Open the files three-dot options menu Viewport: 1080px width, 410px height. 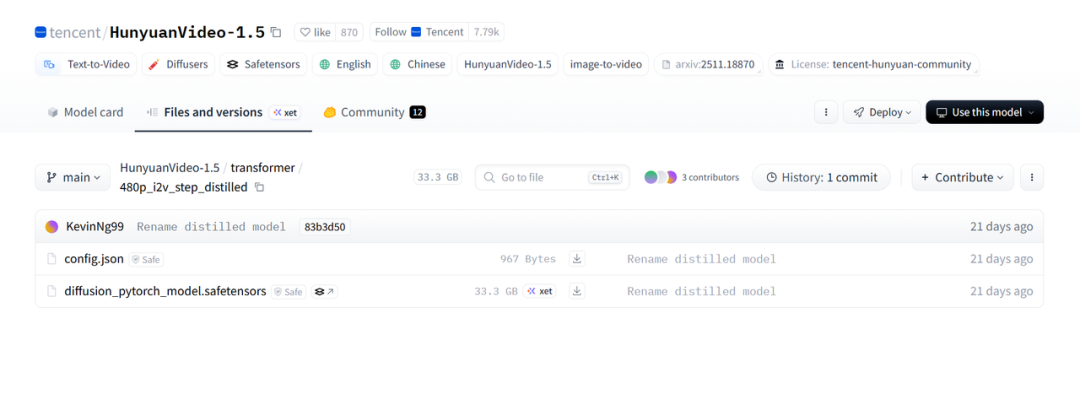1032,177
